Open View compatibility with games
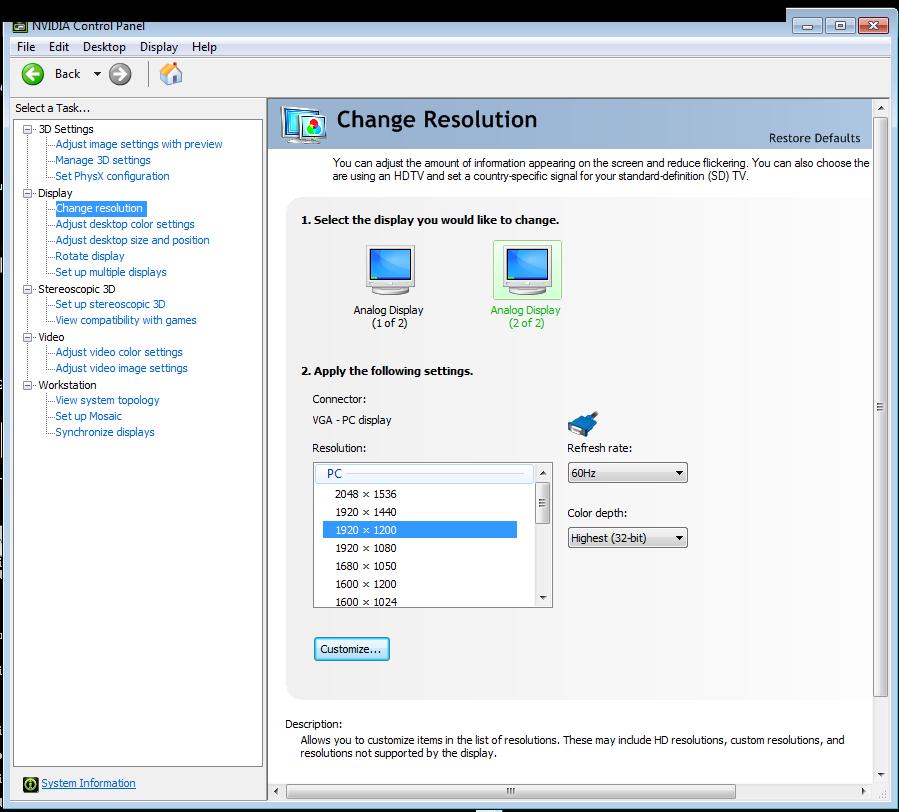 [126, 321]
